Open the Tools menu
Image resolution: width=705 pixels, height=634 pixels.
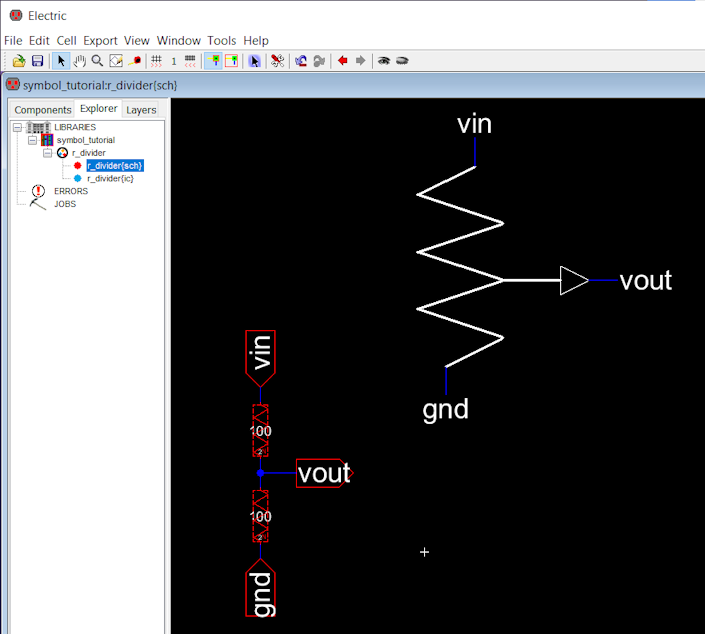[x=222, y=40]
